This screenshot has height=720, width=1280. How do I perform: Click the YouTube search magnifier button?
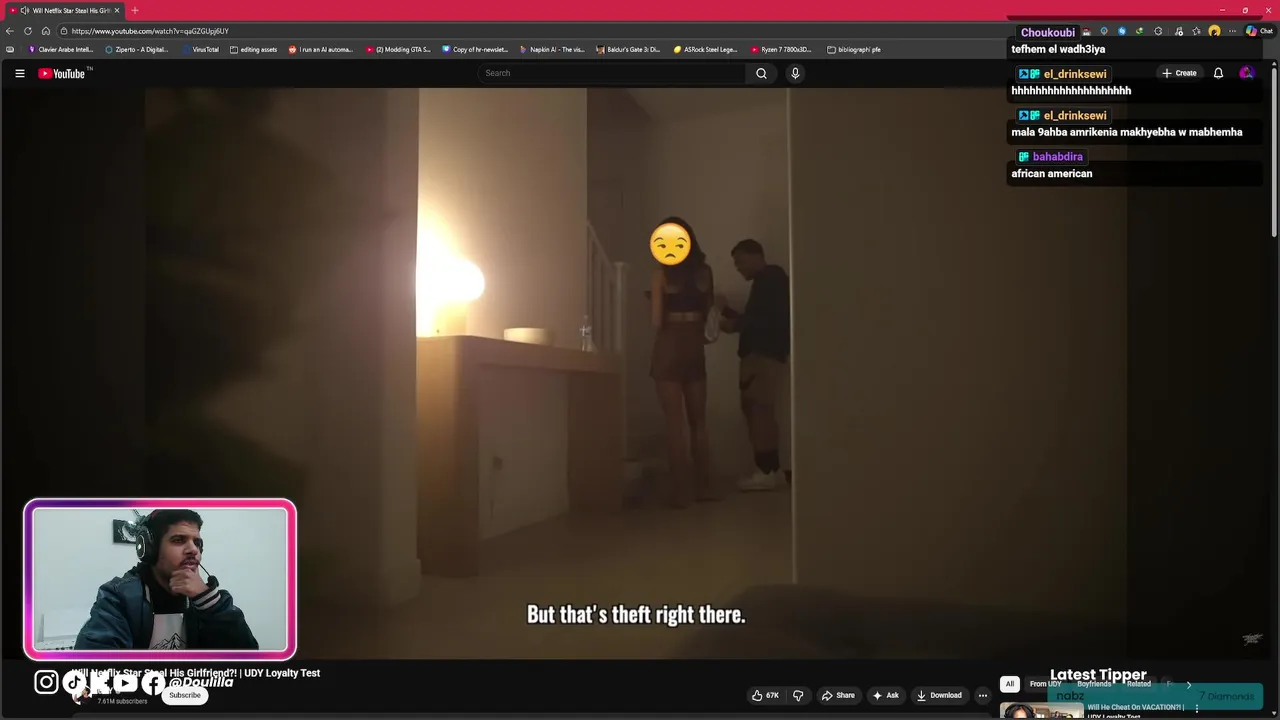tap(761, 73)
